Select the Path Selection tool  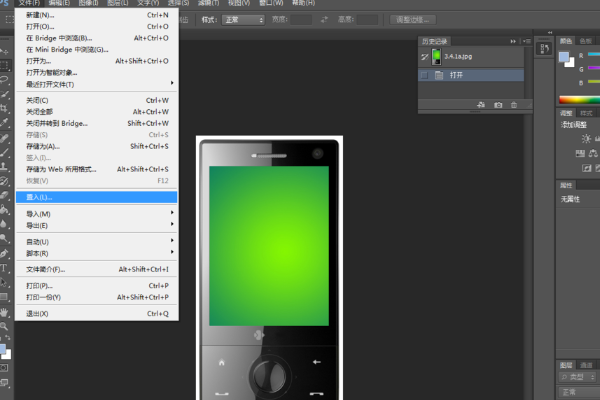[x=5, y=282]
